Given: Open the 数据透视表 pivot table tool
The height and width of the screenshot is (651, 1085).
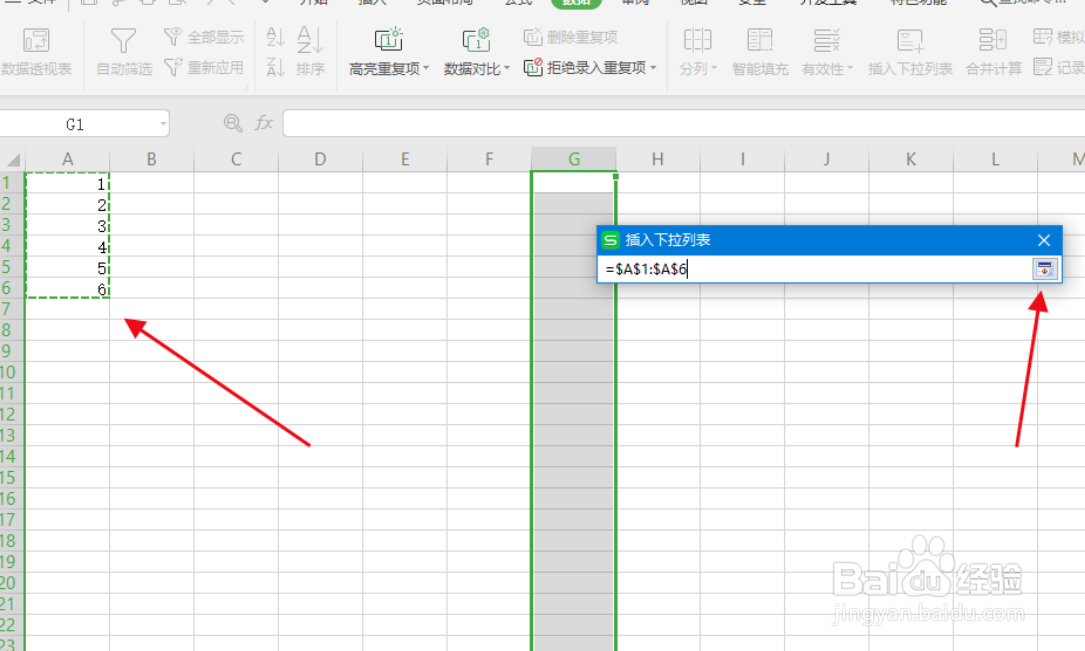Looking at the screenshot, I should pyautogui.click(x=36, y=52).
